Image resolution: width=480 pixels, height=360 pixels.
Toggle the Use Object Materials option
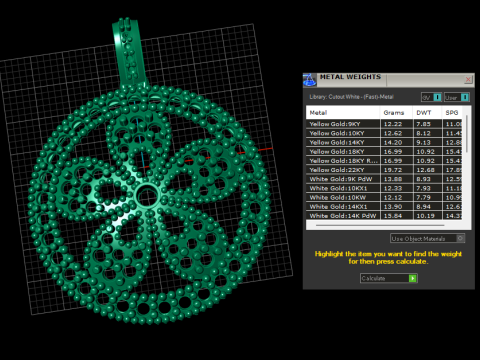pos(428,238)
